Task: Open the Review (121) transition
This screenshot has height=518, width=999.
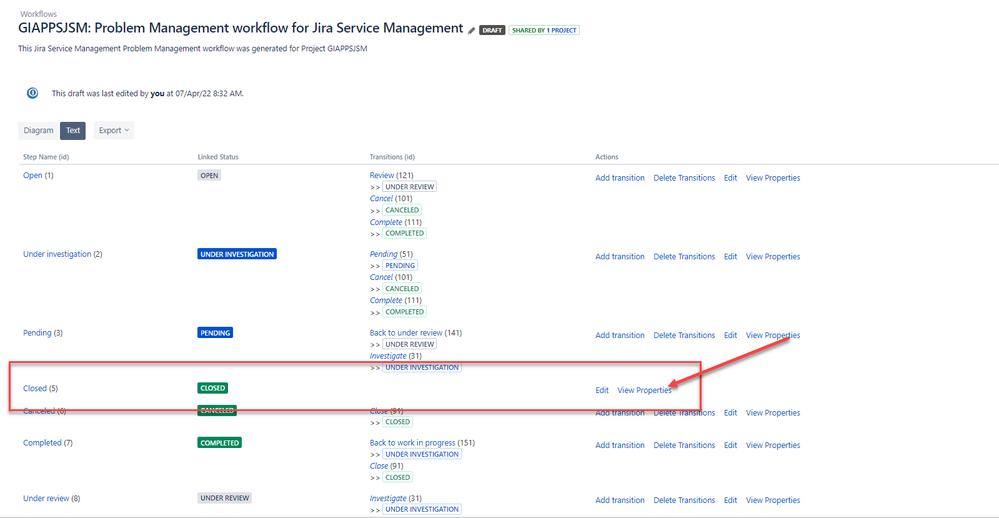Action: 382,175
